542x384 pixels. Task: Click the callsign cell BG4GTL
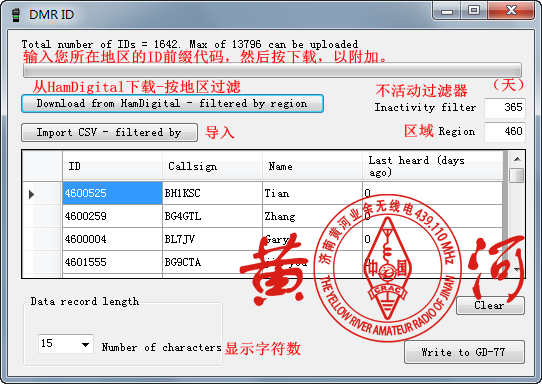tap(212, 216)
